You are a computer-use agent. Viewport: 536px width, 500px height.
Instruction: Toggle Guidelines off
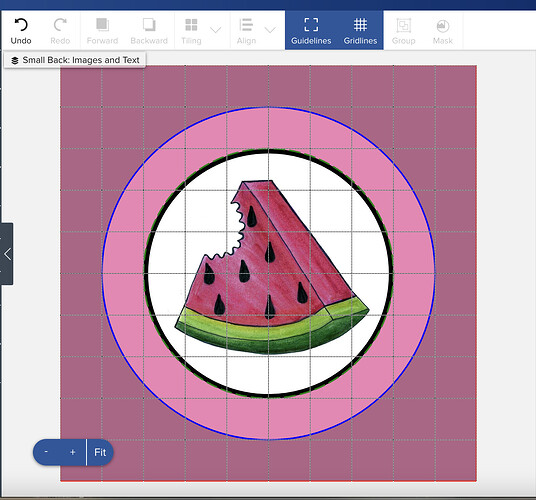point(311,30)
